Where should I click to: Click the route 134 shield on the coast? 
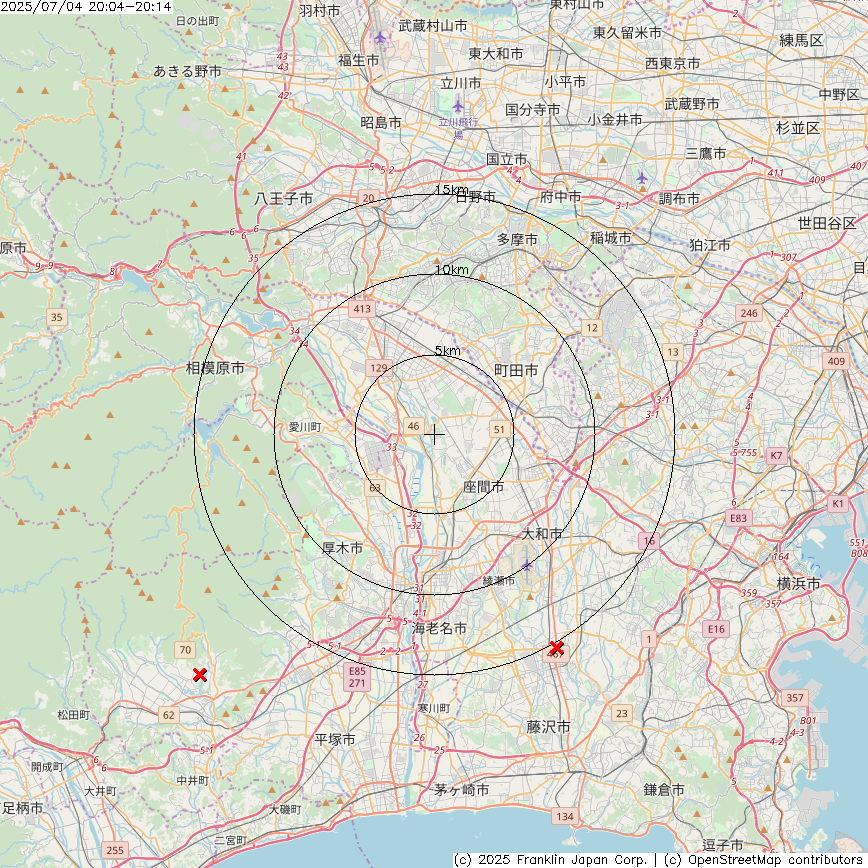tap(565, 816)
